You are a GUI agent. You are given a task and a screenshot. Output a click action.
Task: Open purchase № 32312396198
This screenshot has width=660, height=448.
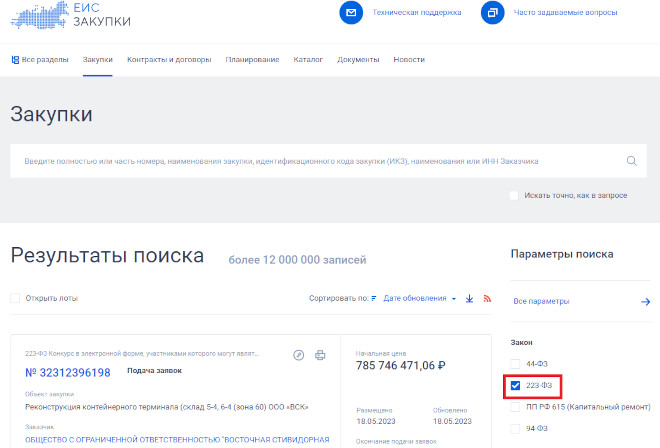coord(68,373)
